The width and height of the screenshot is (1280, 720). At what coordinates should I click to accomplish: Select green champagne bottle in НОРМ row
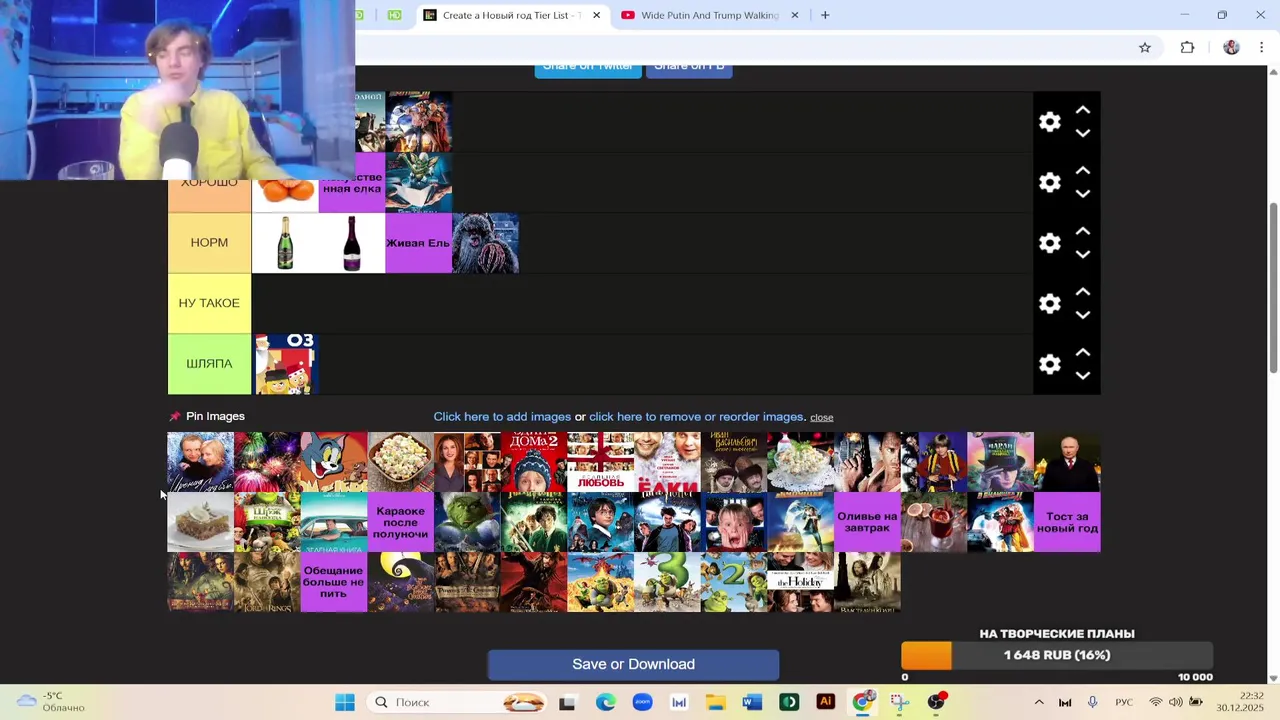[x=285, y=243]
